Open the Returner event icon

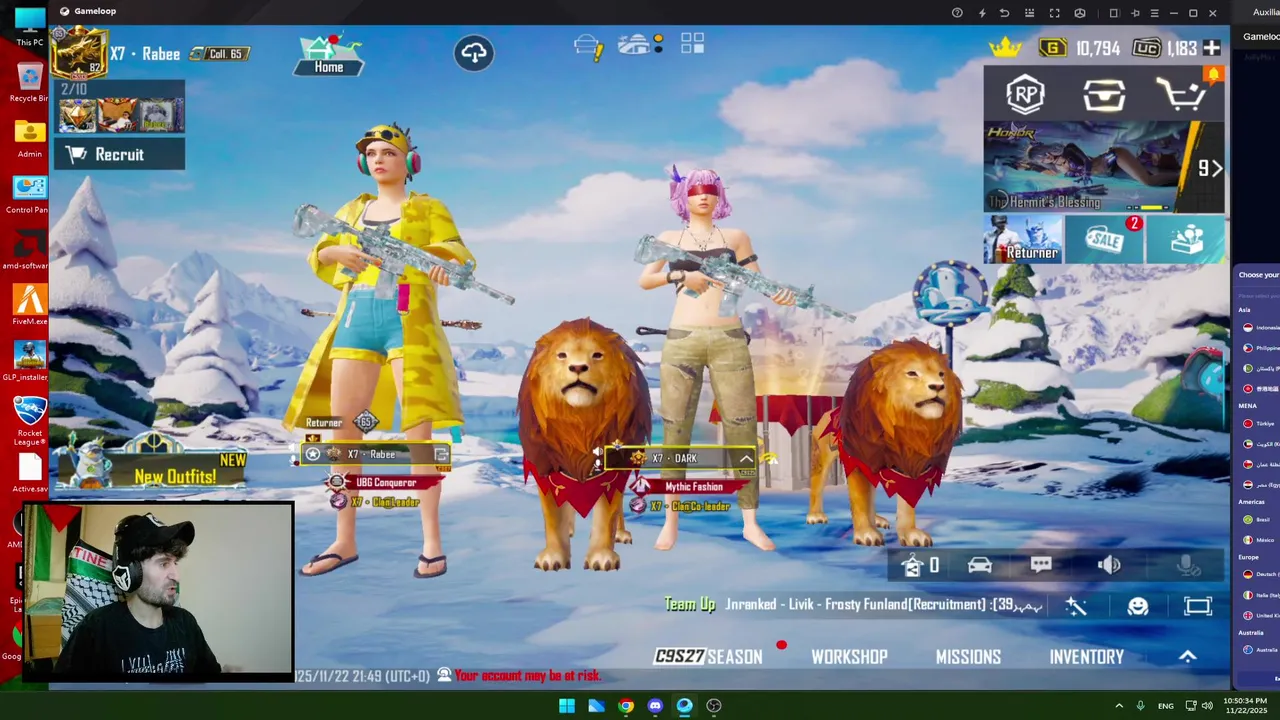[x=1022, y=240]
